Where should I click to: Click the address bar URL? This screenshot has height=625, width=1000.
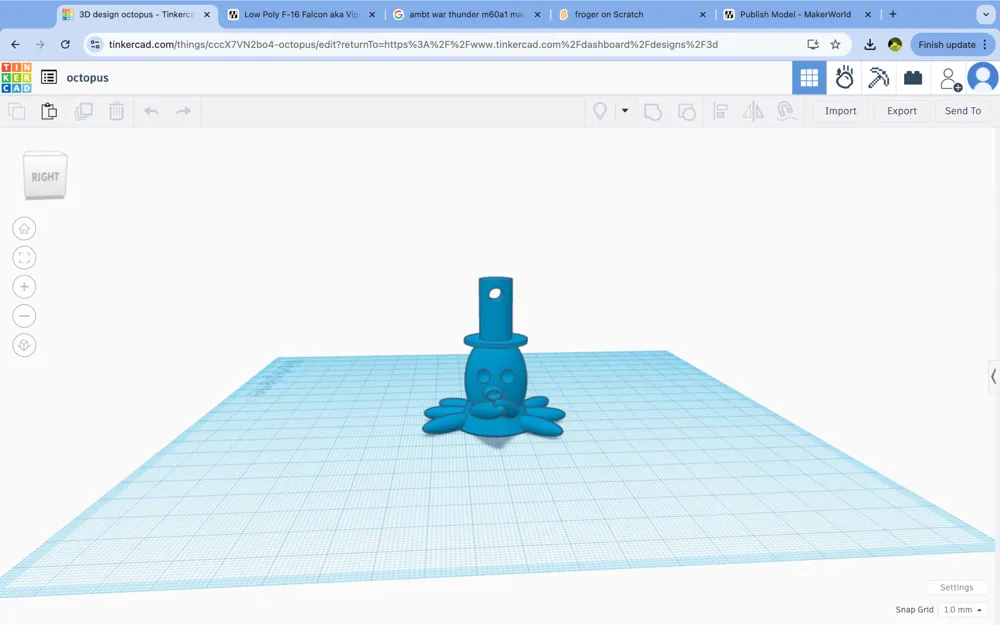coord(413,45)
